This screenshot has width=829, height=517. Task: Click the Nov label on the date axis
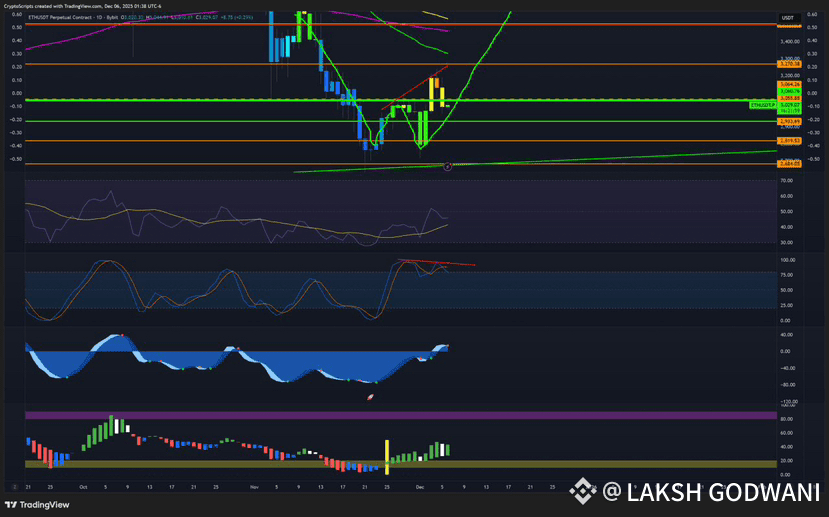[x=254, y=487]
